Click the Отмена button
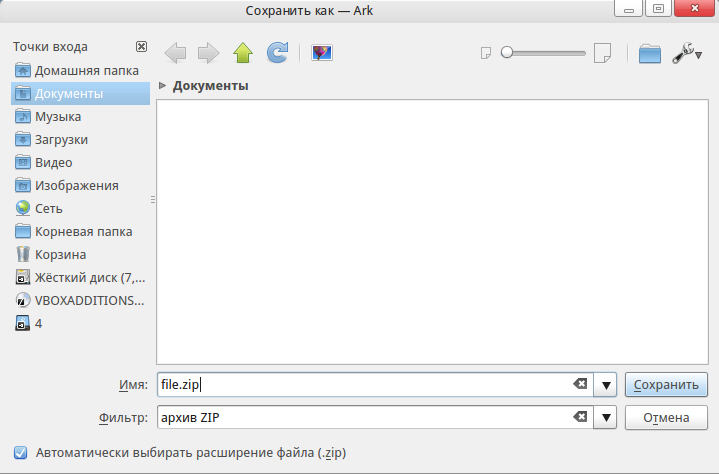 (666, 418)
